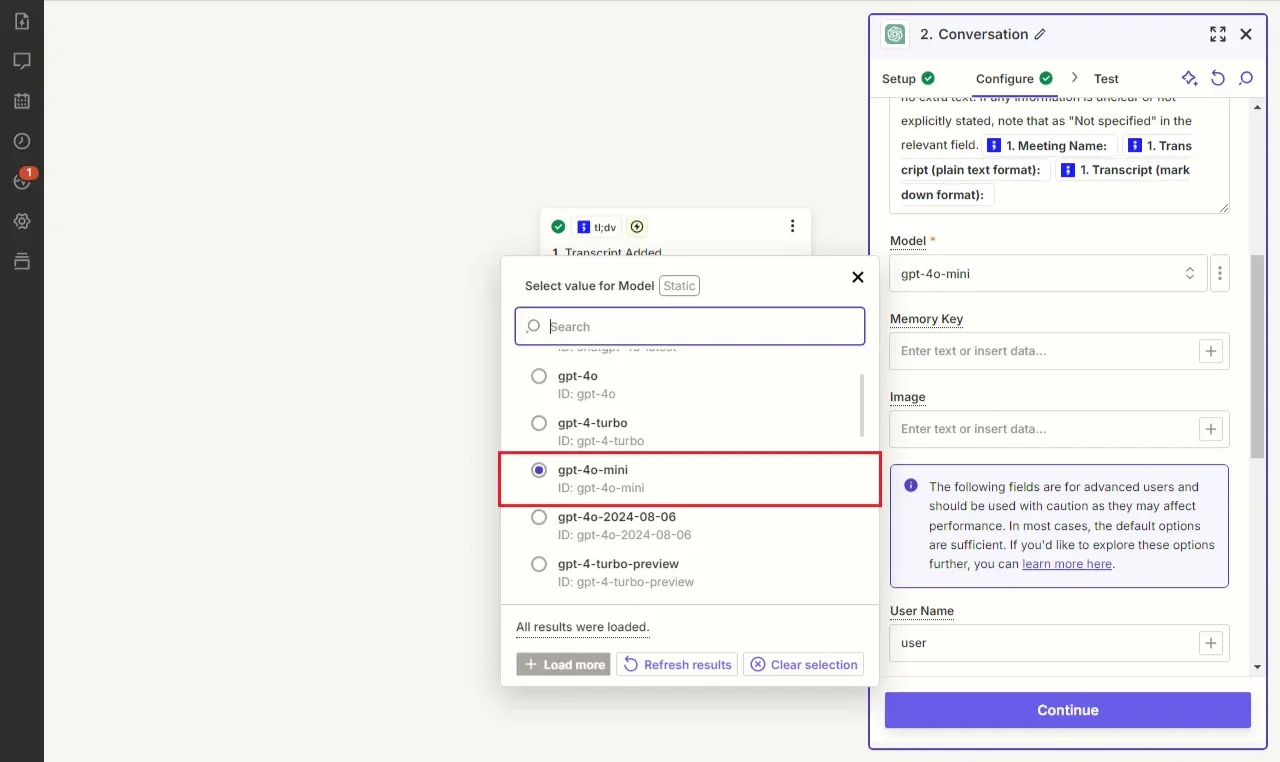Viewport: 1280px width, 762px height.
Task: Expand the step panel to full screen
Action: click(1217, 34)
